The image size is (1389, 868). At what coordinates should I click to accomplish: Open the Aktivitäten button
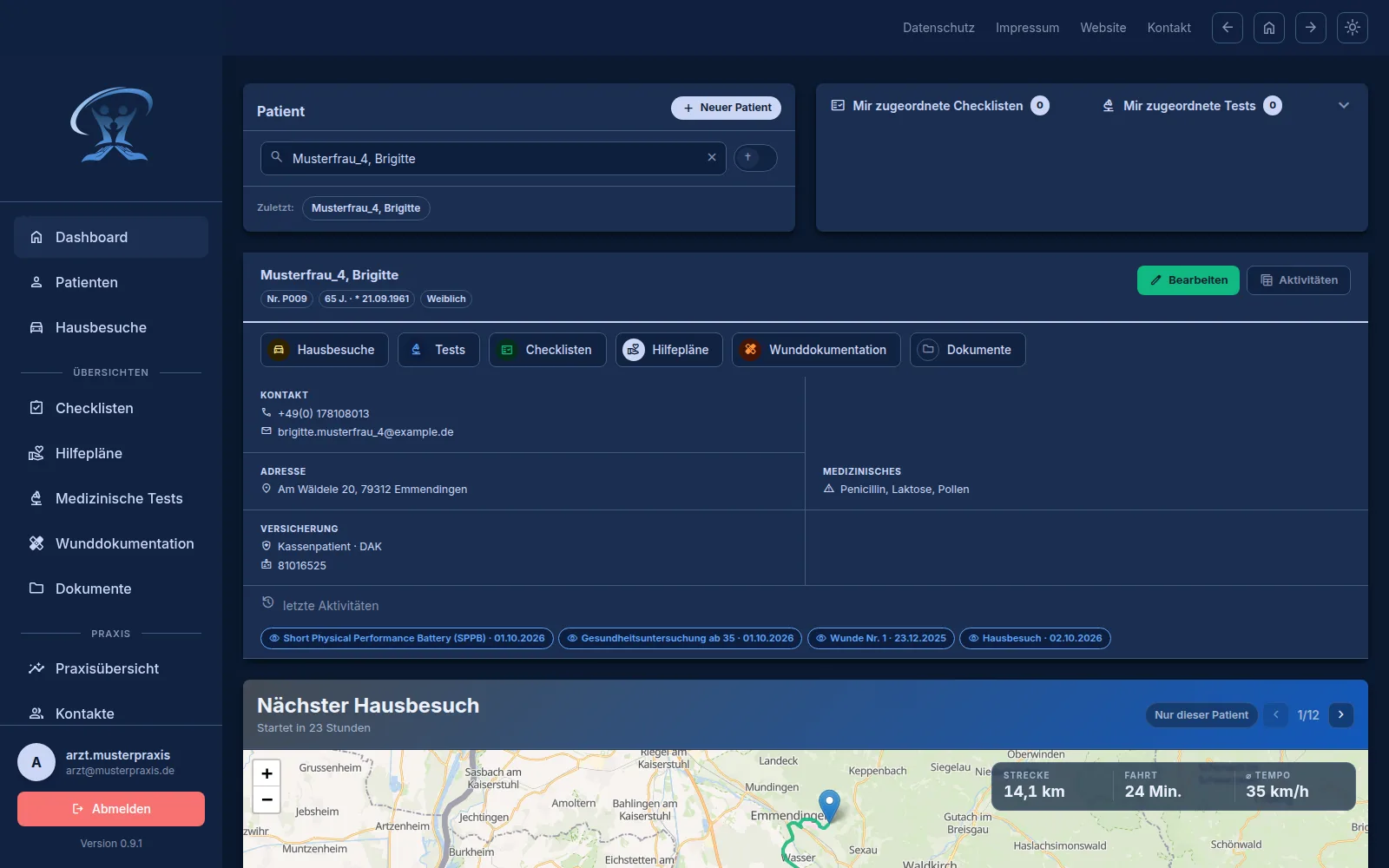click(x=1299, y=280)
